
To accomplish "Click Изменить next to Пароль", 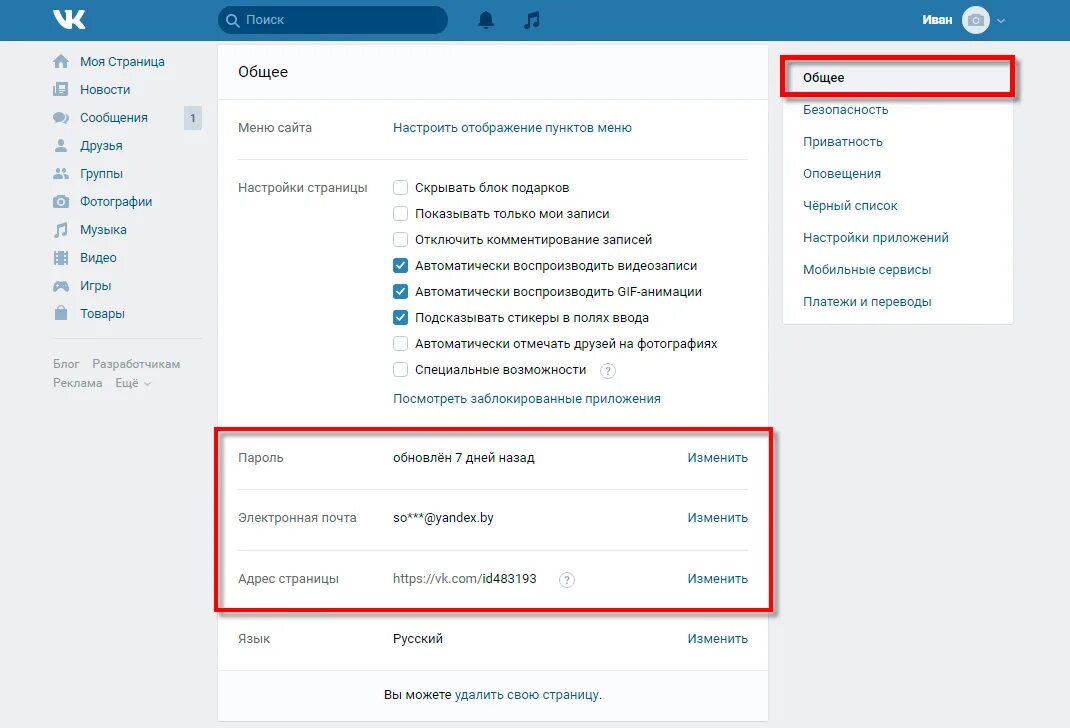I will (x=717, y=458).
